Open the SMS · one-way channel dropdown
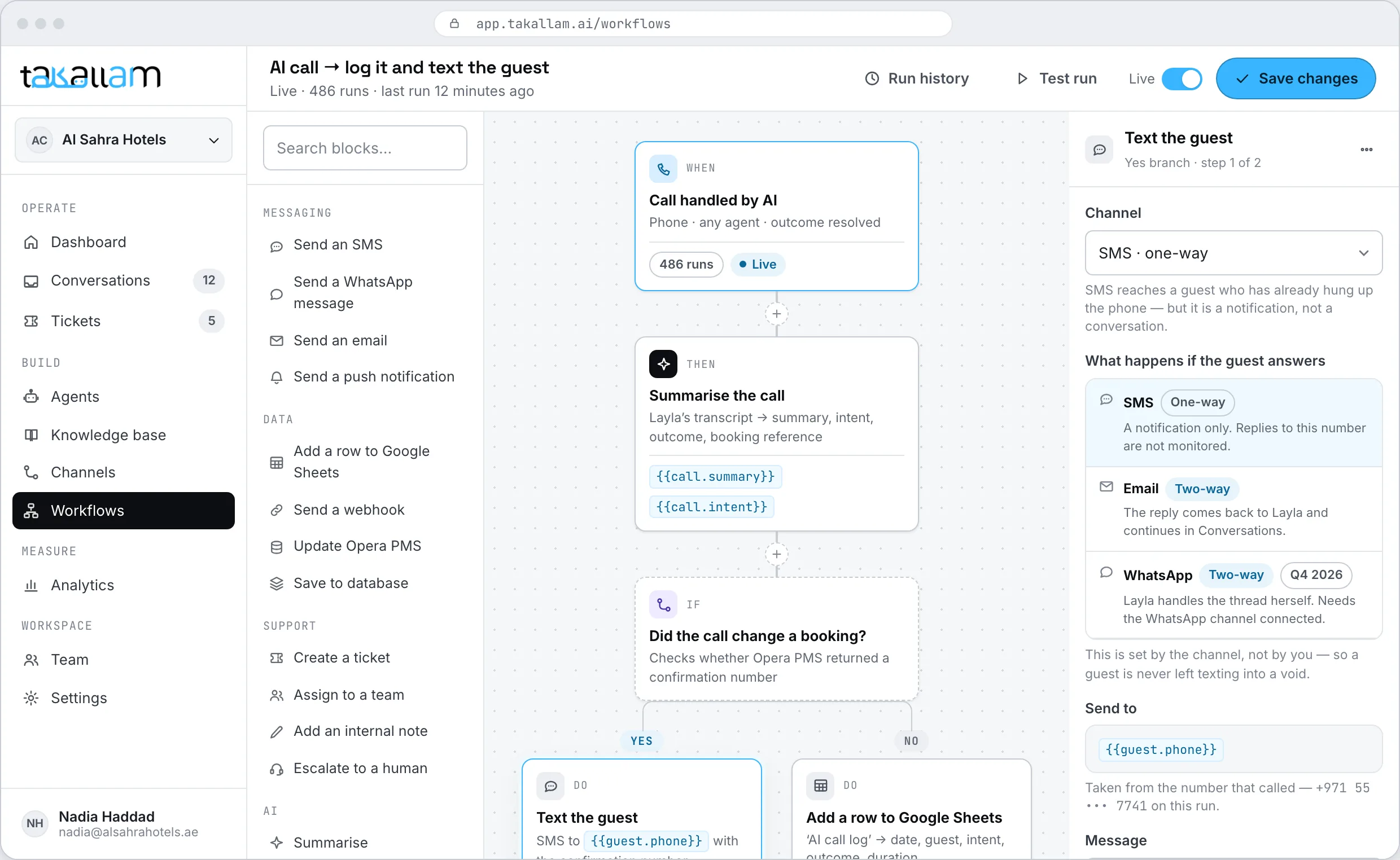Image resolution: width=1400 pixels, height=860 pixels. click(x=1233, y=253)
